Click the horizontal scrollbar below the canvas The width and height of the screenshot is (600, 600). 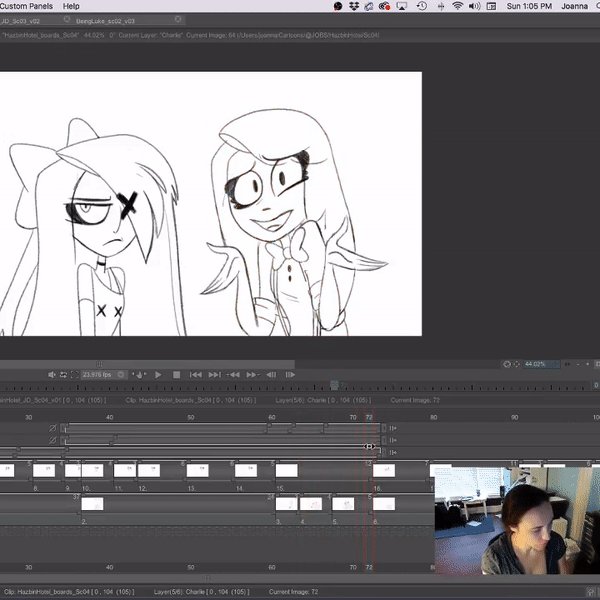147,364
